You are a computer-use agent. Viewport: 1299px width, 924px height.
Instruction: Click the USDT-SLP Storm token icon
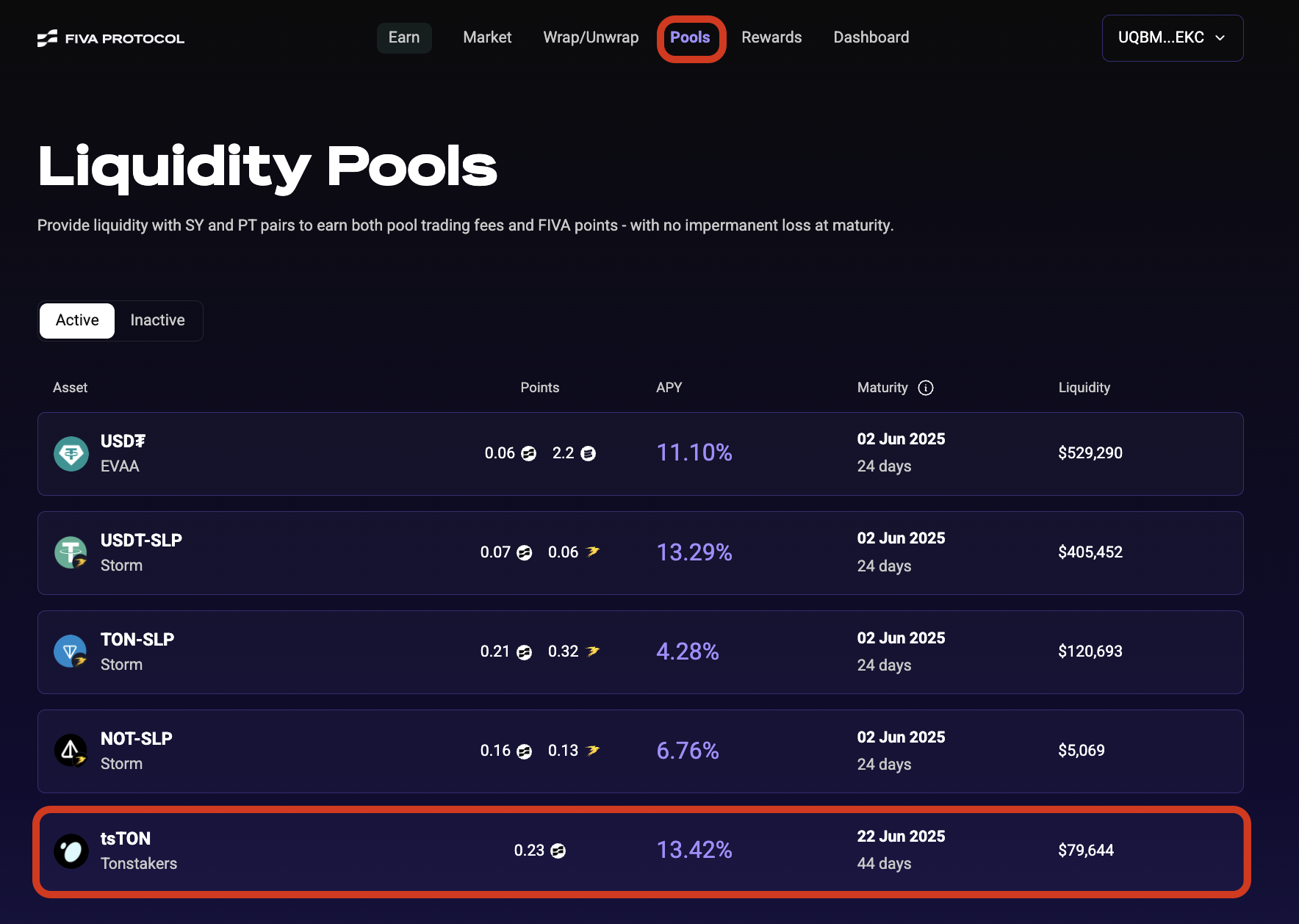(71, 552)
